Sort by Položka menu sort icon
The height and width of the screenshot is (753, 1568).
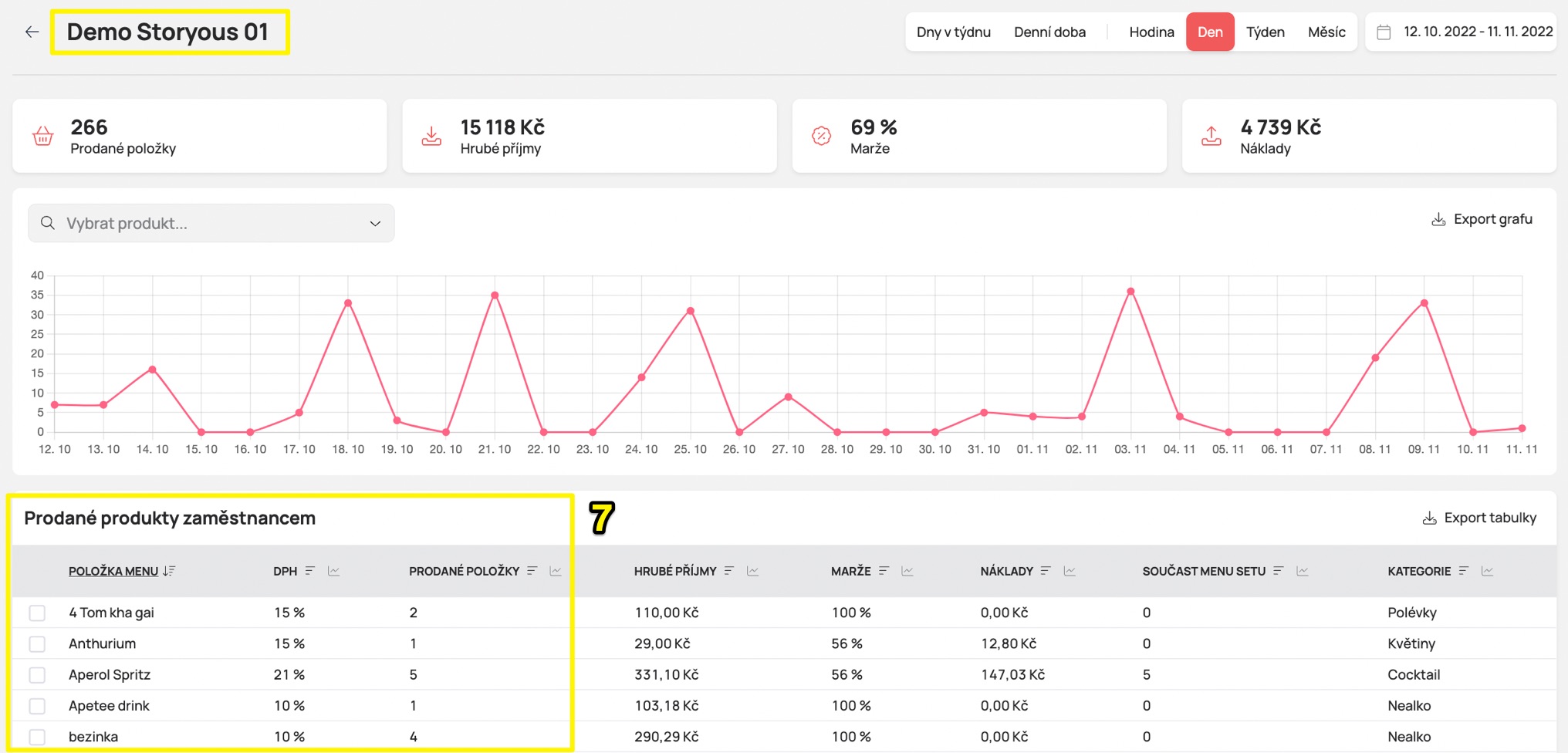[x=170, y=571]
